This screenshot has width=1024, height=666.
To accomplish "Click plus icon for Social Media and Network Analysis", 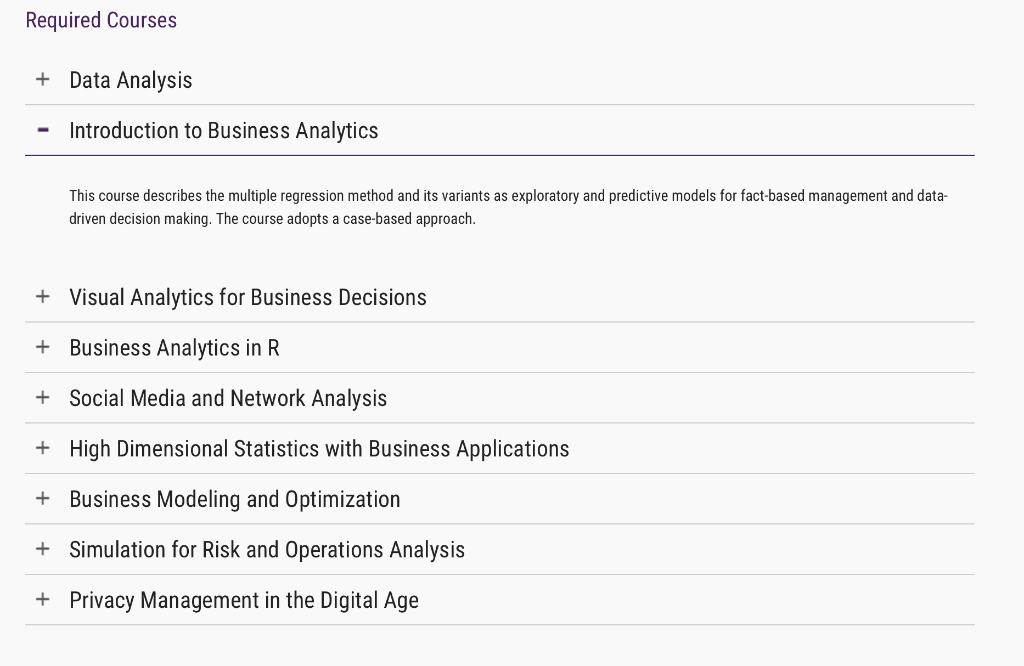I will [x=42, y=397].
